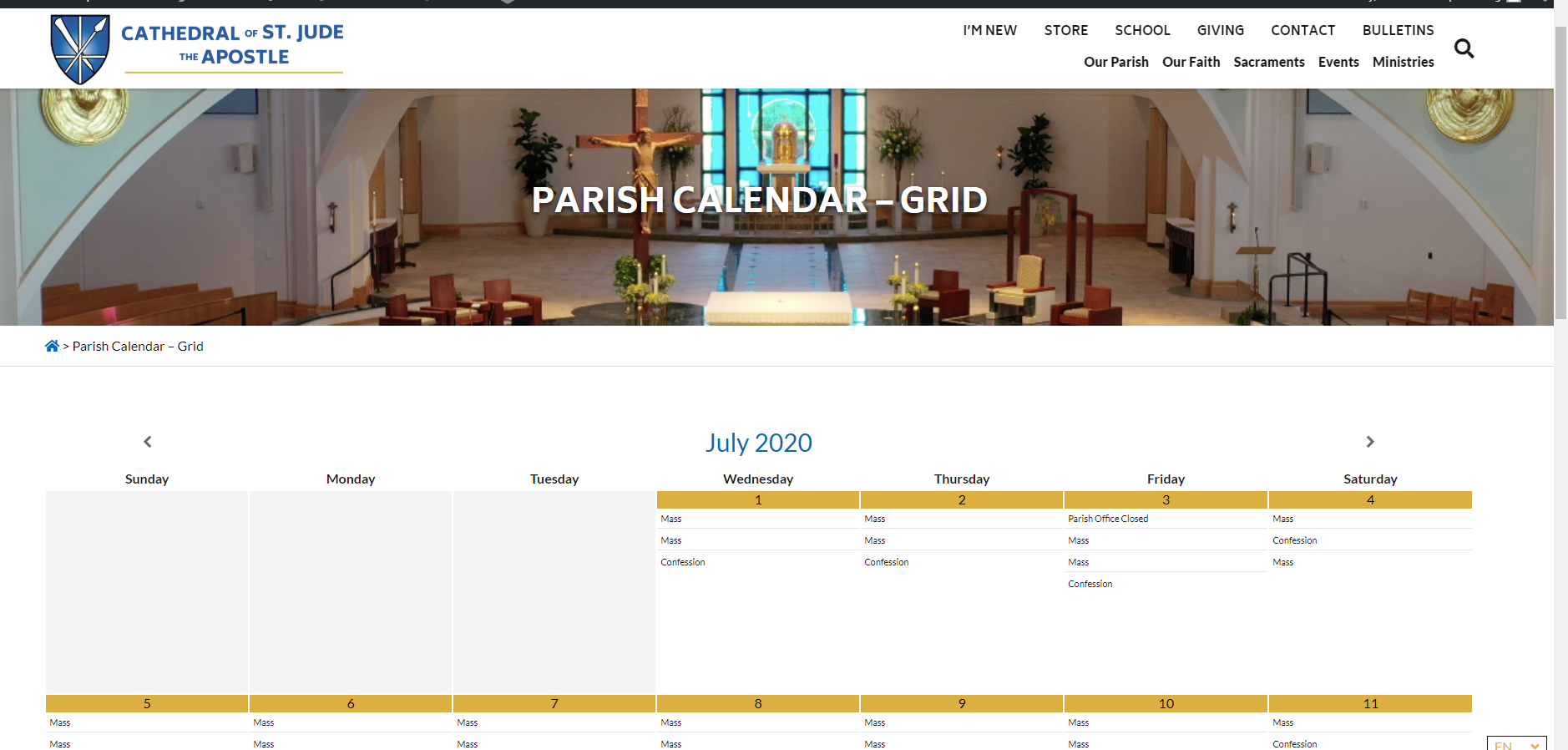
Task: Open the Ministries menu
Action: click(1403, 62)
